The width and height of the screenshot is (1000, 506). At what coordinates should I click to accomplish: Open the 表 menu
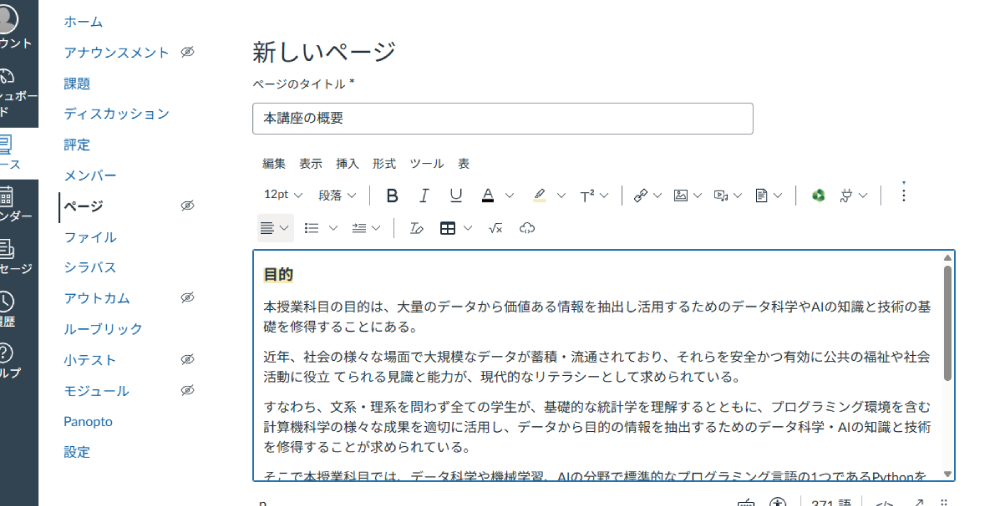[464, 164]
